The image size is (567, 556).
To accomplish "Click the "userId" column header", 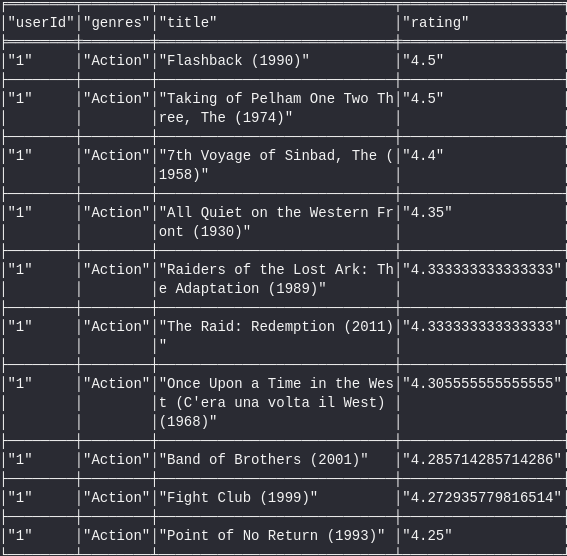I will pos(41,22).
